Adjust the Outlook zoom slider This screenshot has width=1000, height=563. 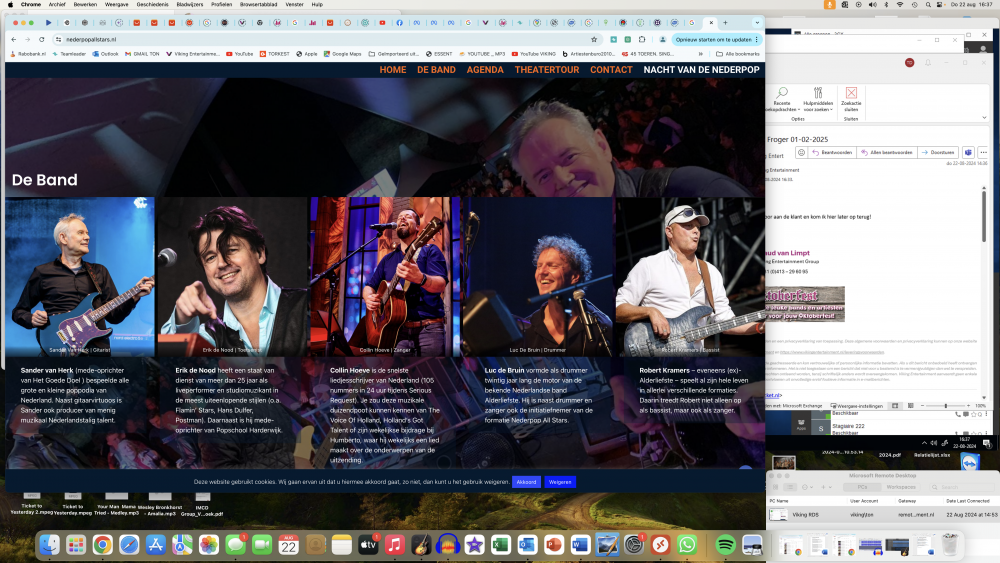(x=945, y=406)
